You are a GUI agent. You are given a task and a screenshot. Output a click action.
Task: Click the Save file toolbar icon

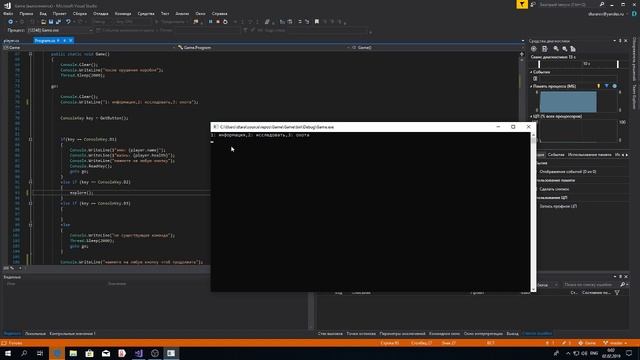pos(51,22)
